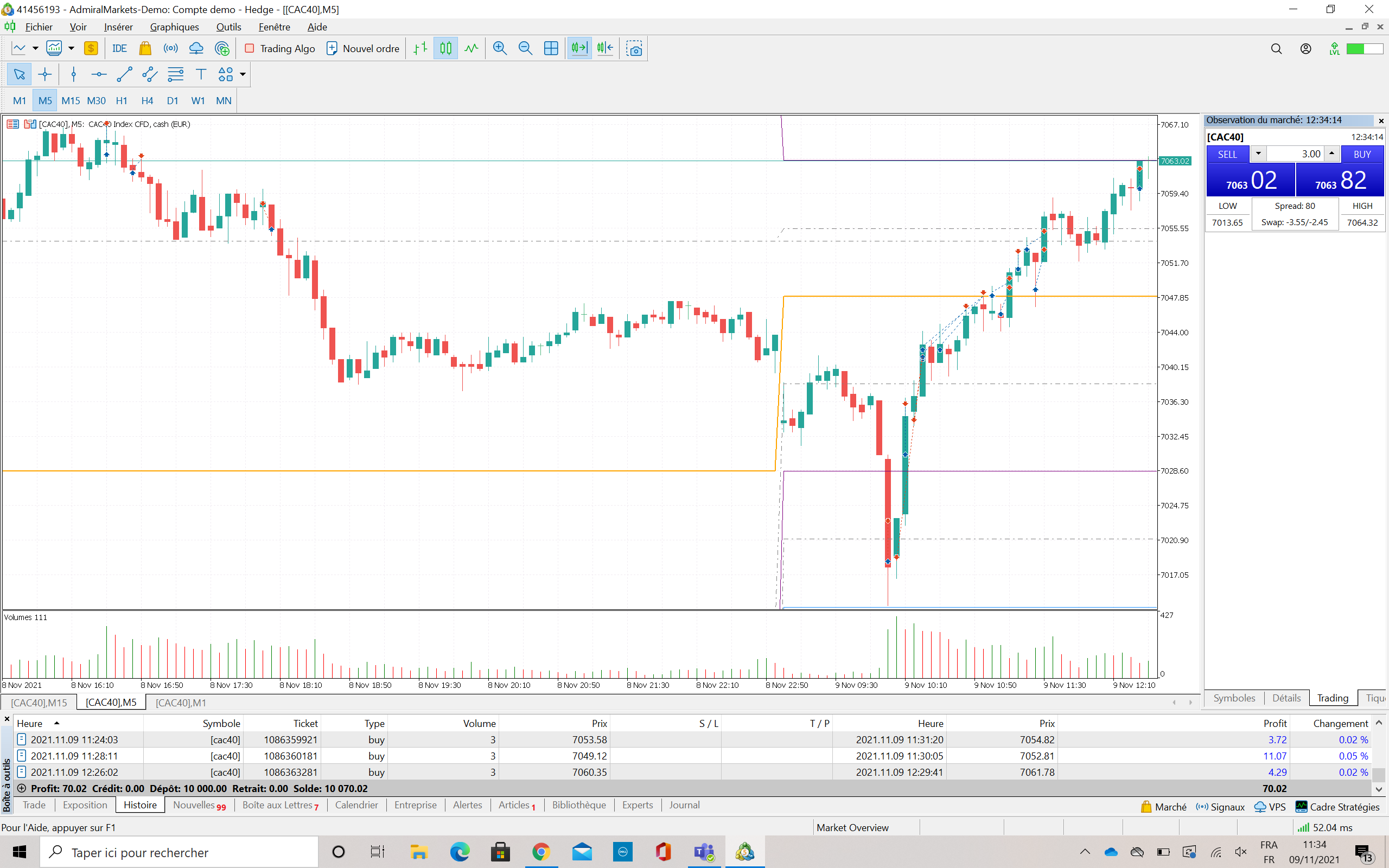Screen dimensions: 1389x868
Task: Select the vertical line drawing tool
Action: 73,75
